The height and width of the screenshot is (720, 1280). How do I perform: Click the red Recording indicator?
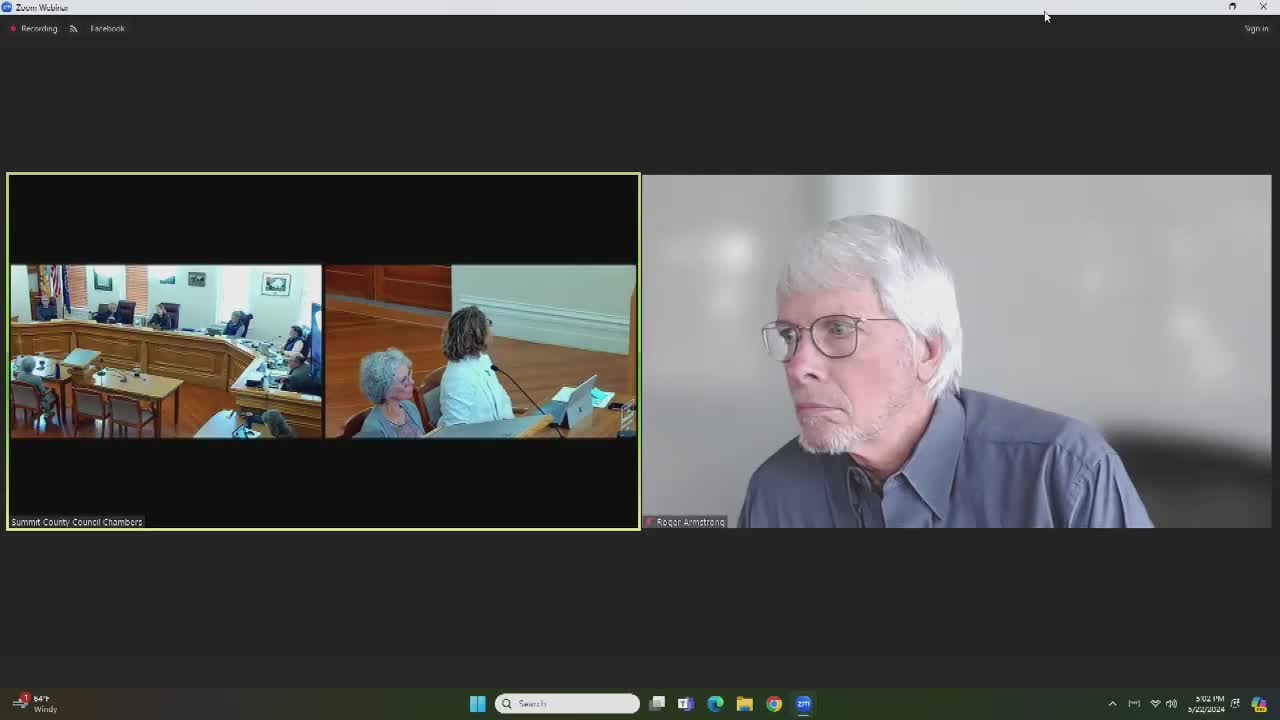coord(34,28)
